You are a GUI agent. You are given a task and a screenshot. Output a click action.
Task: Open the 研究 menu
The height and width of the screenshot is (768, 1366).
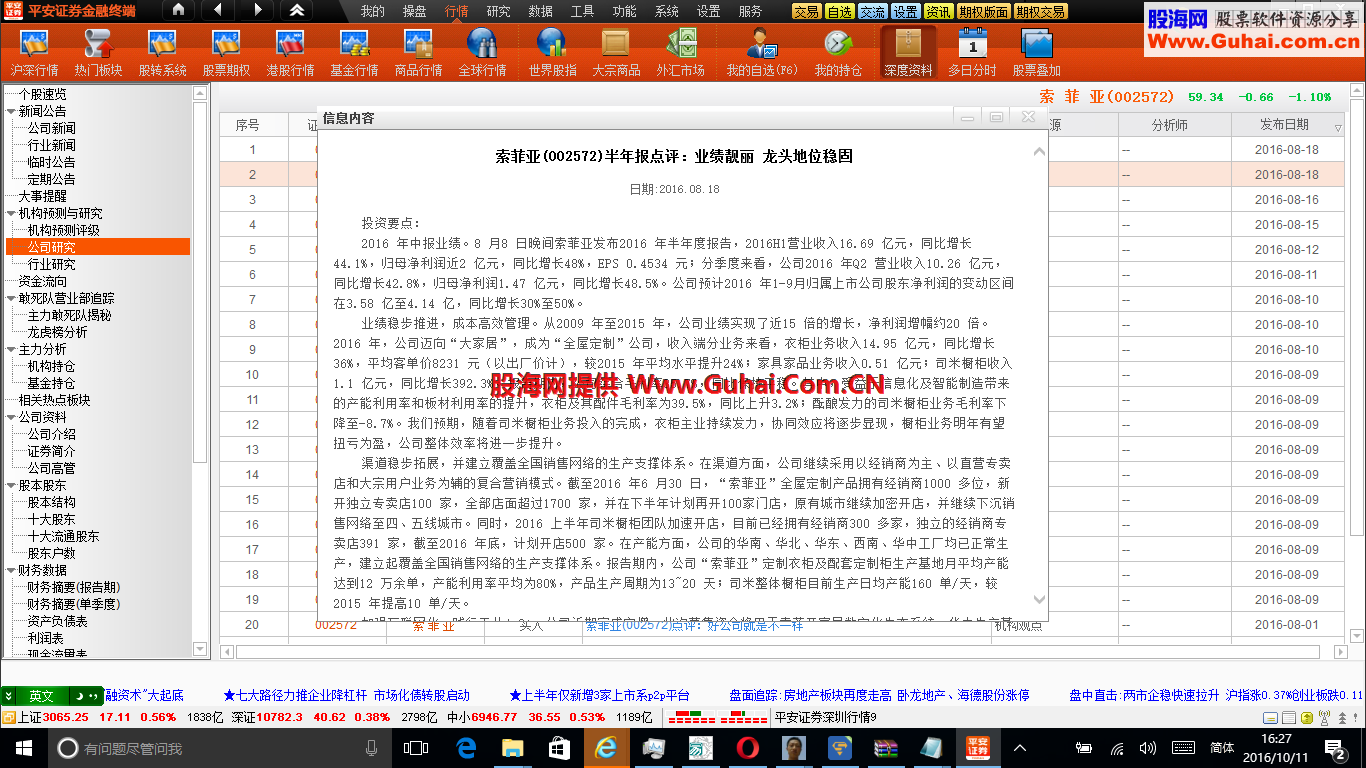tap(498, 11)
